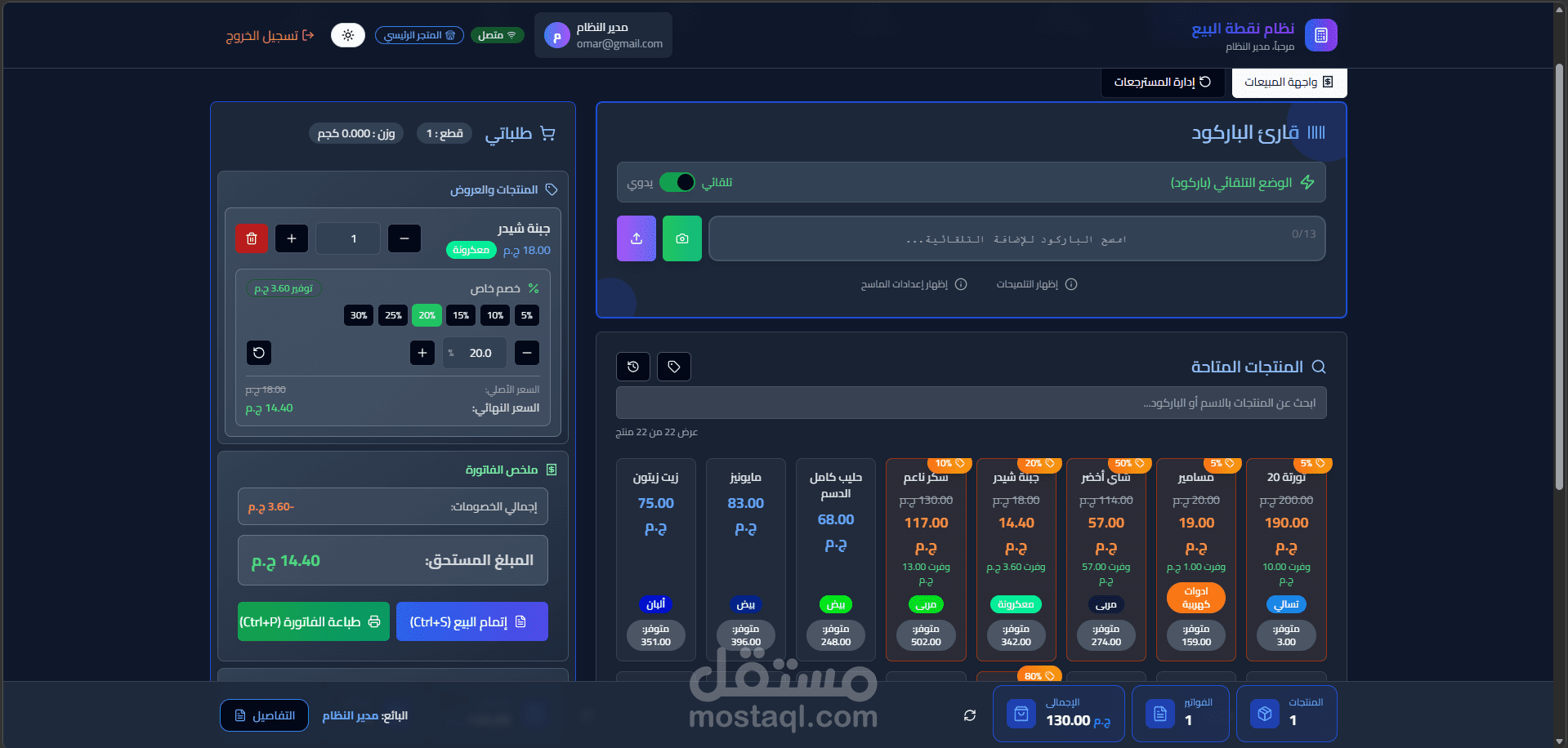Toggle the light theme with the sun button
1568x748 pixels.
(348, 34)
